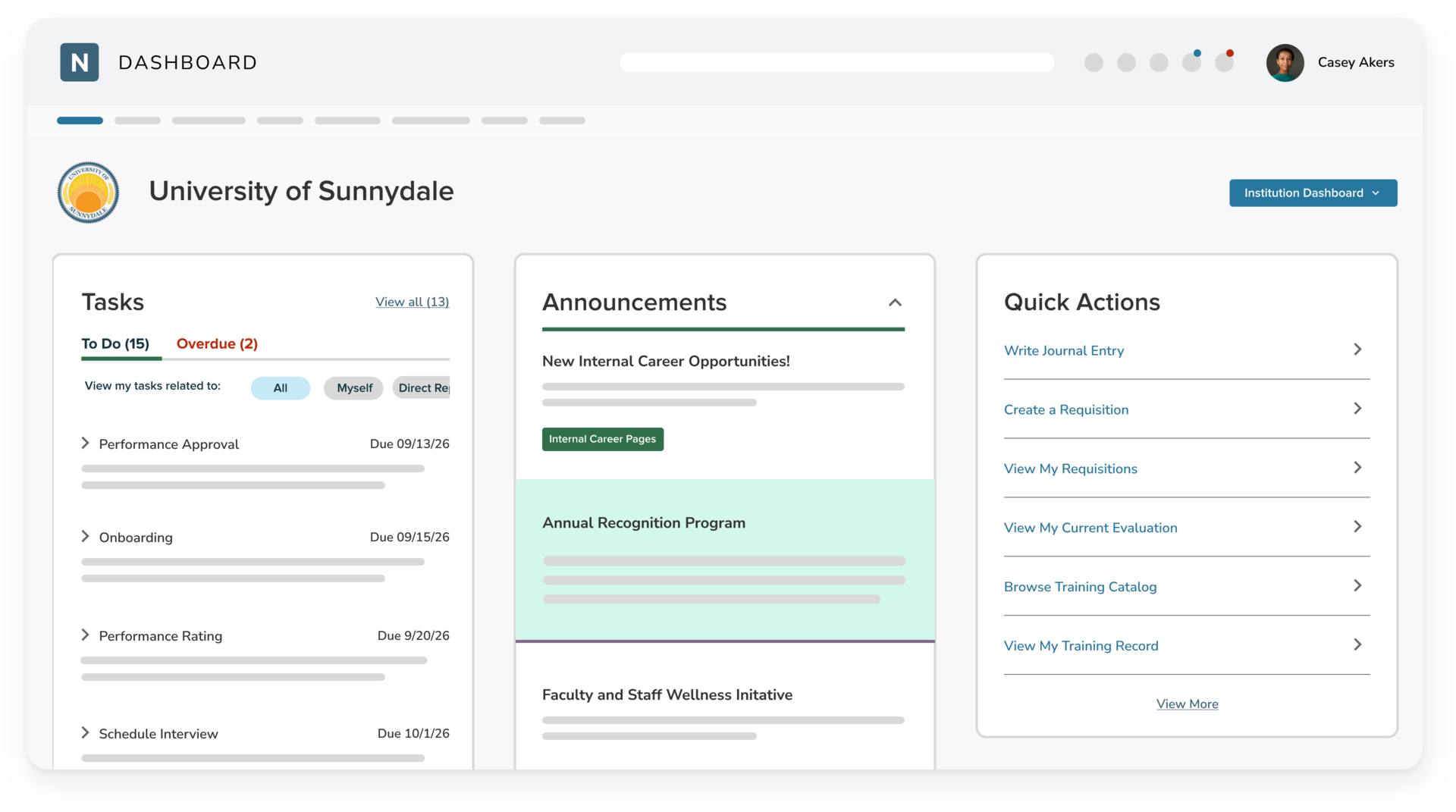Filter tasks by Direct Reports
Image resolution: width=1456 pixels, height=812 pixels.
[422, 387]
